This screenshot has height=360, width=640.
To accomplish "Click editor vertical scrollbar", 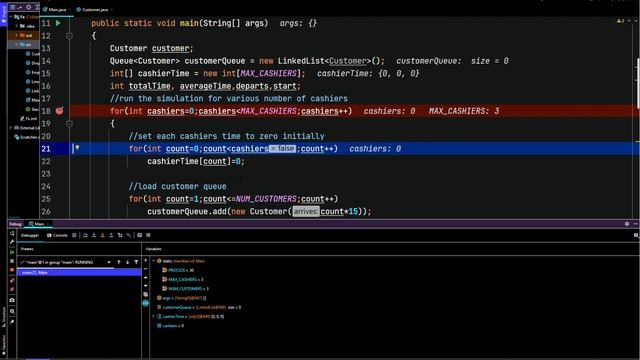I will 638,84.
